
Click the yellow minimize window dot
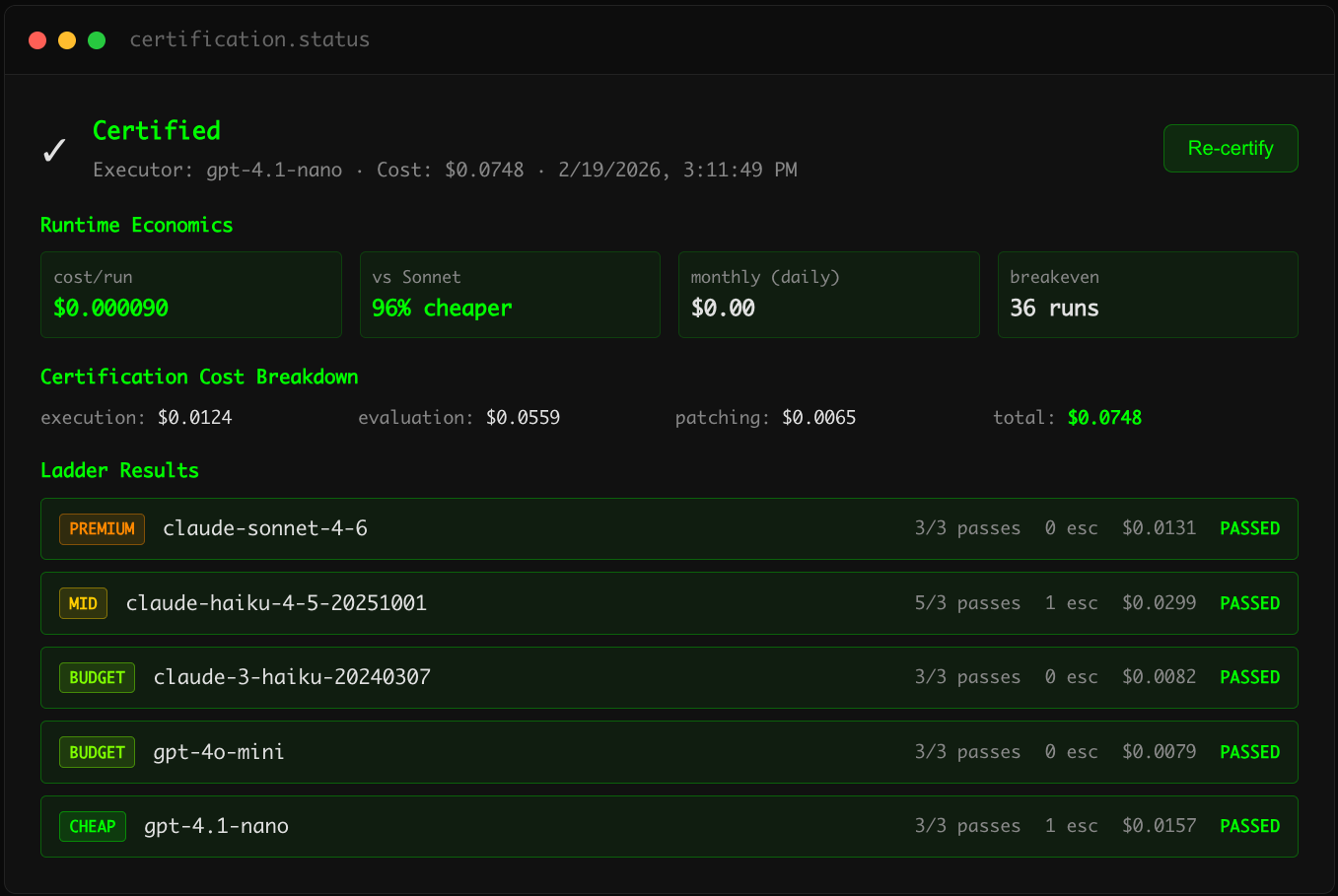coord(67,40)
